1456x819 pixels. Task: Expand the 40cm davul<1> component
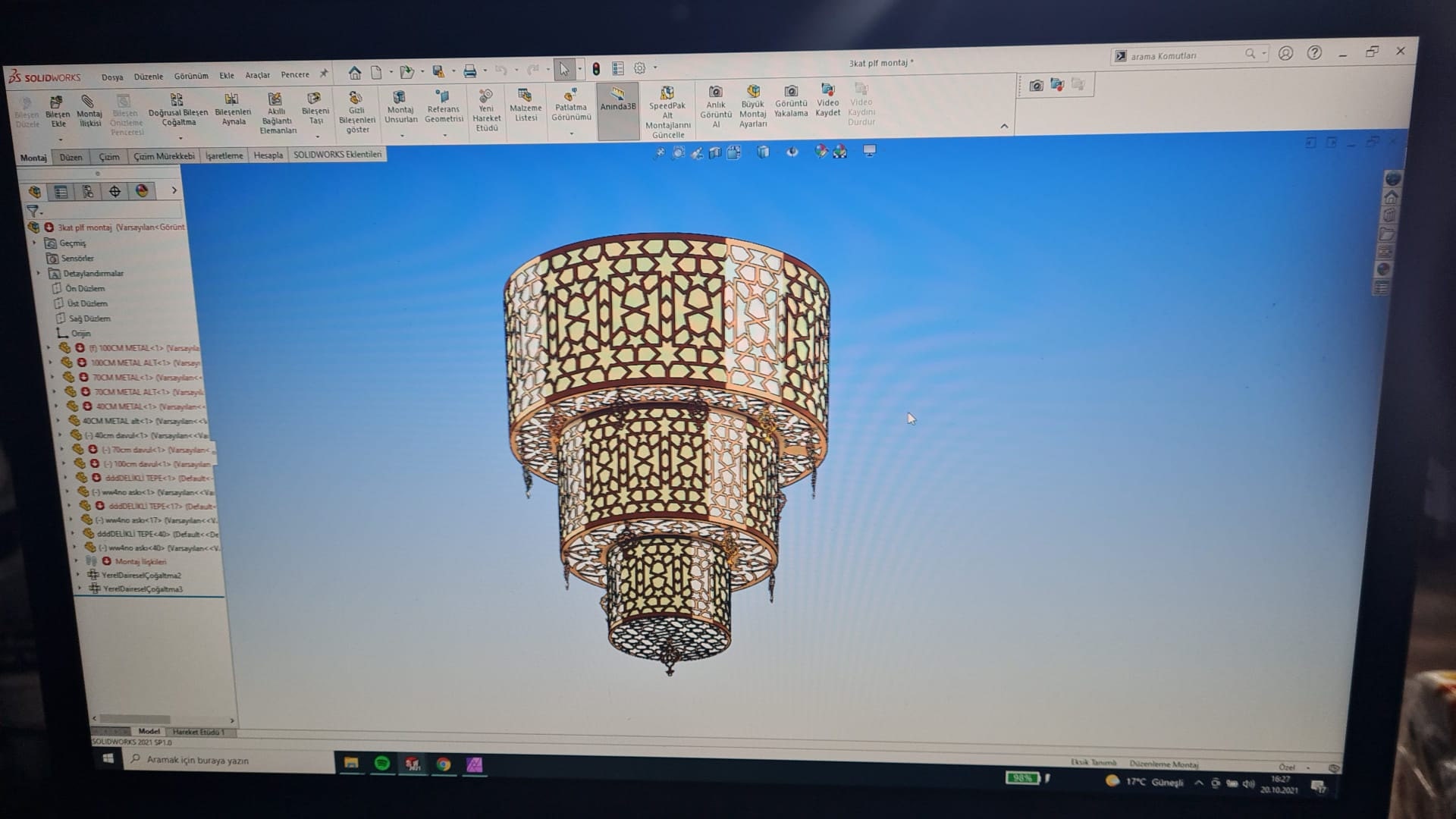(x=60, y=435)
